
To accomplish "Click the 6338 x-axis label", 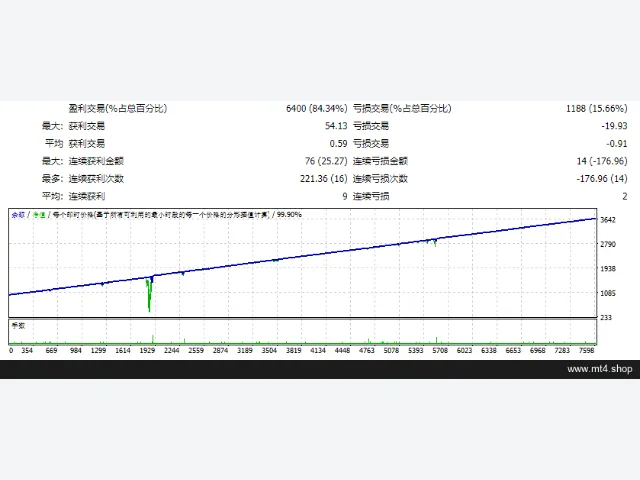I will click(489, 350).
